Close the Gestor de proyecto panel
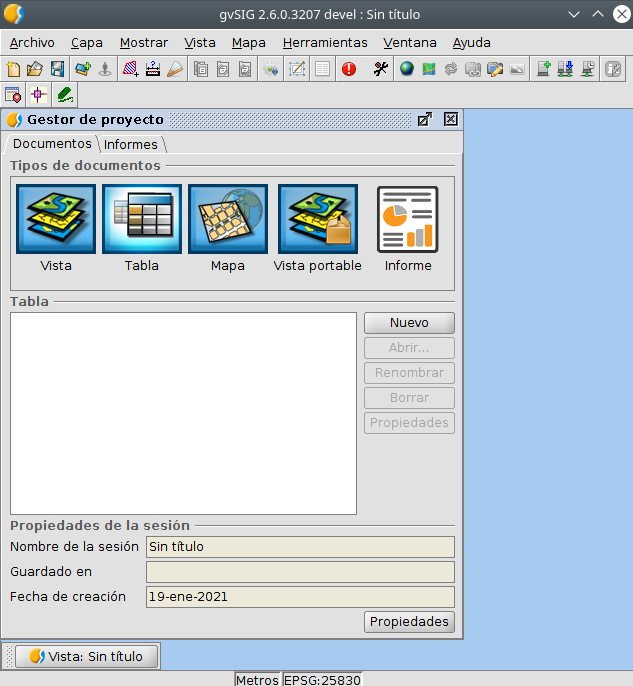The width and height of the screenshot is (633, 686). [x=451, y=119]
